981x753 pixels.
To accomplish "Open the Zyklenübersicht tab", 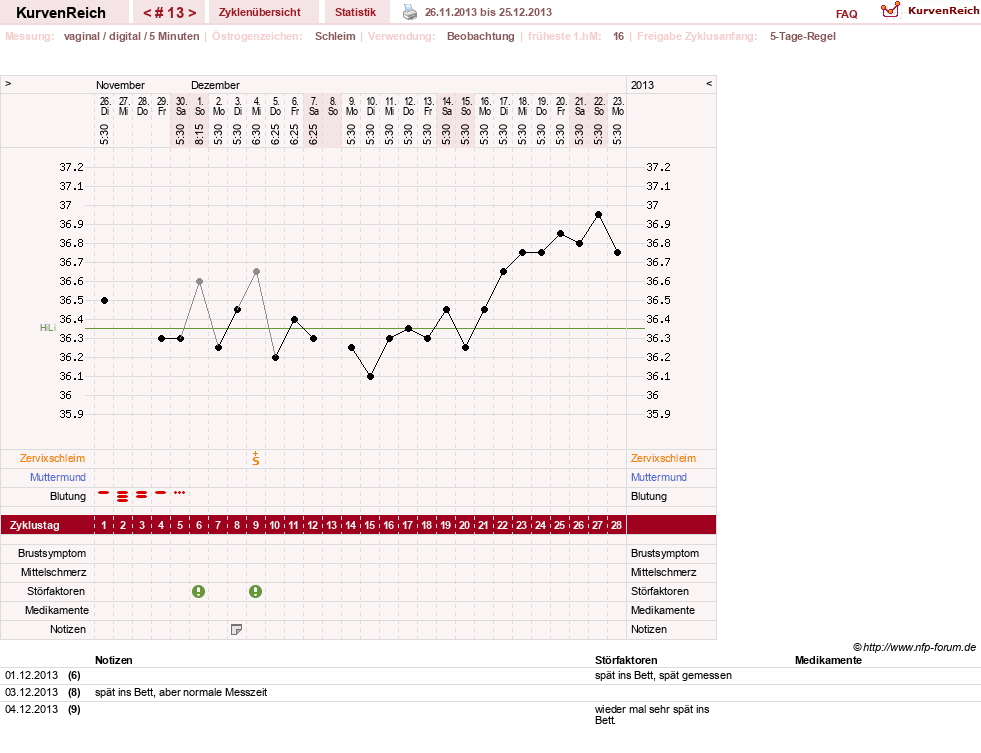I will click(260, 13).
